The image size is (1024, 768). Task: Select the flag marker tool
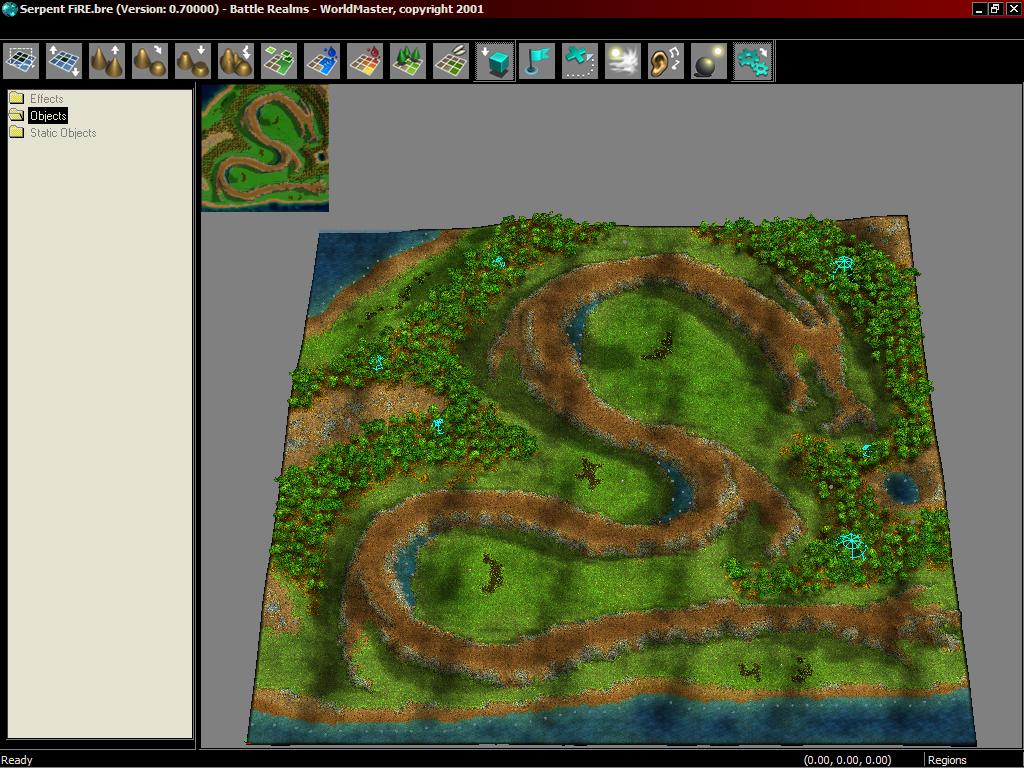tap(537, 61)
